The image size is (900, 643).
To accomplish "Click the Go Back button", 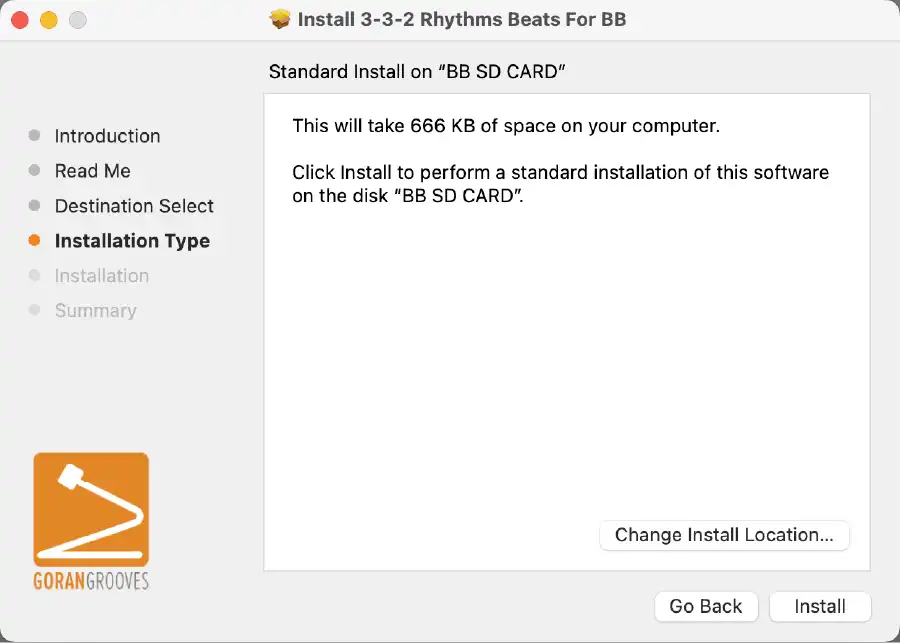I will (706, 606).
